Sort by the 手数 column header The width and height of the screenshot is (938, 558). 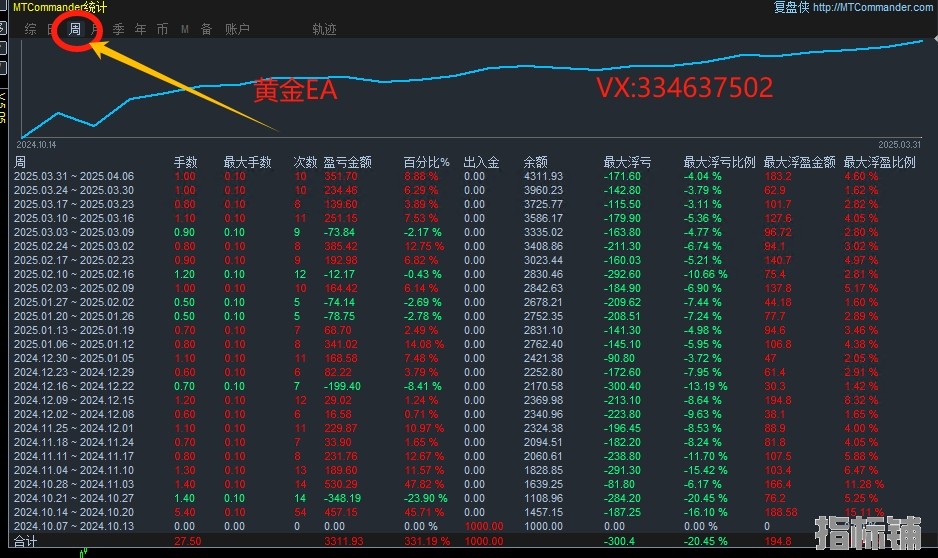[x=185, y=162]
